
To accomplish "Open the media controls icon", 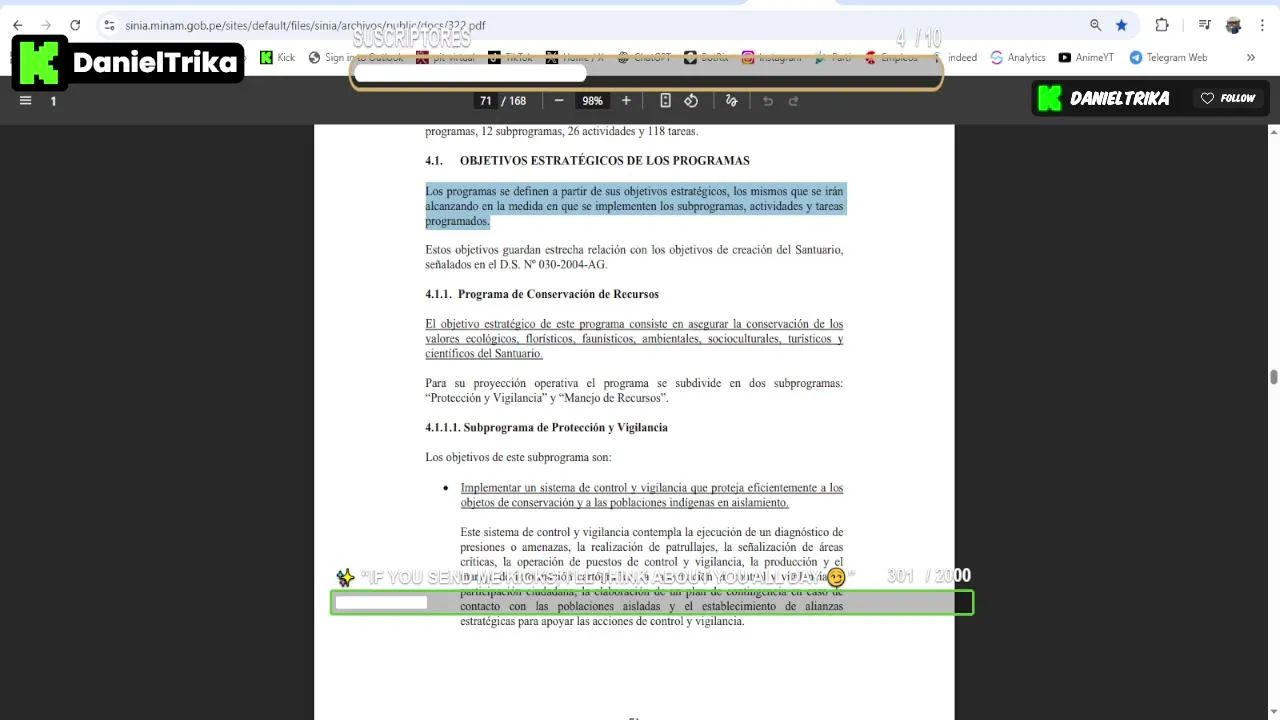I will coord(1205,25).
